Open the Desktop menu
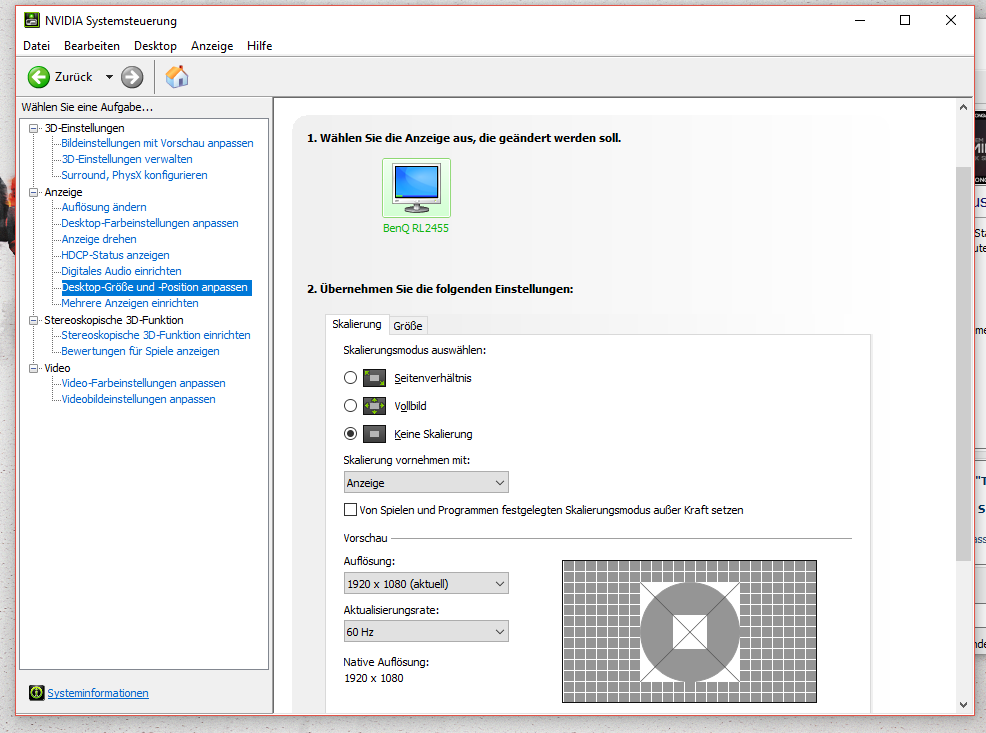The width and height of the screenshot is (986, 733). pyautogui.click(x=155, y=46)
